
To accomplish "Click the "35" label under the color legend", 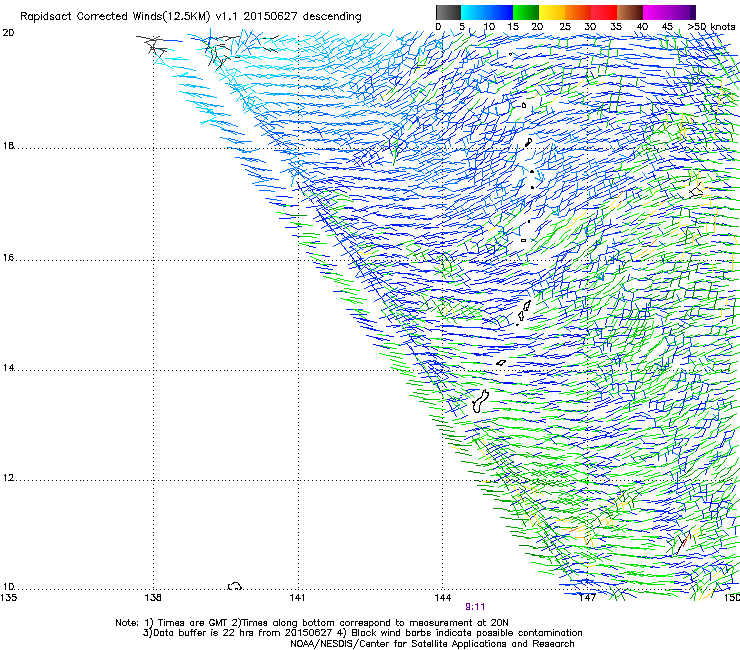I will click(616, 27).
